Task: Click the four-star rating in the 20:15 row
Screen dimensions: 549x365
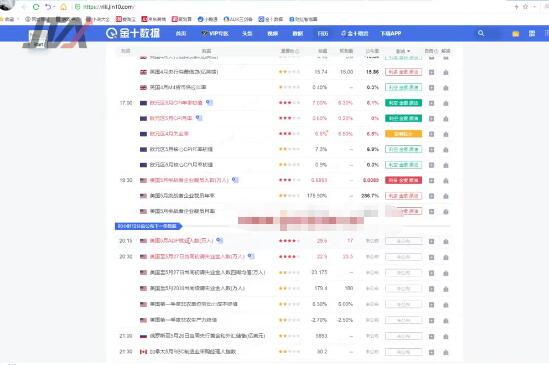Action: pyautogui.click(x=289, y=241)
